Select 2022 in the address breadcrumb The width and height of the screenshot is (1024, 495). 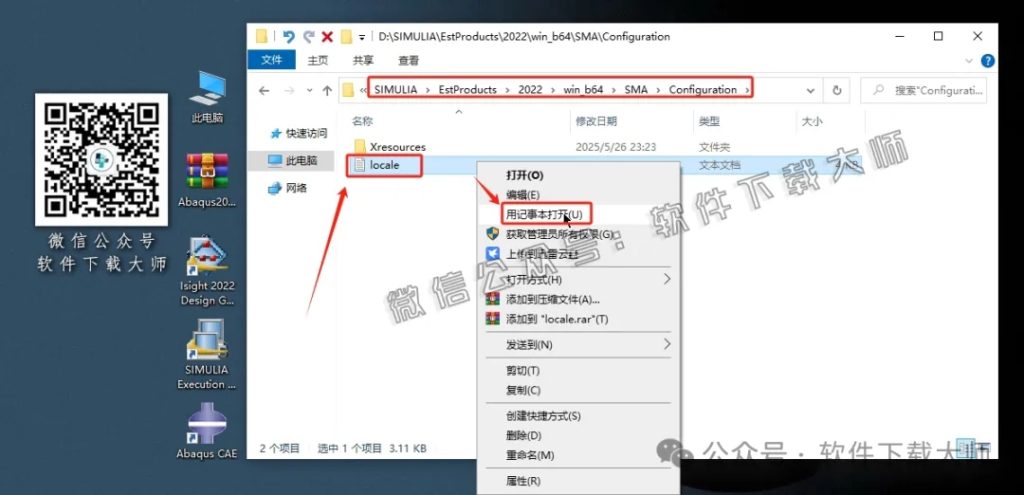(530, 89)
